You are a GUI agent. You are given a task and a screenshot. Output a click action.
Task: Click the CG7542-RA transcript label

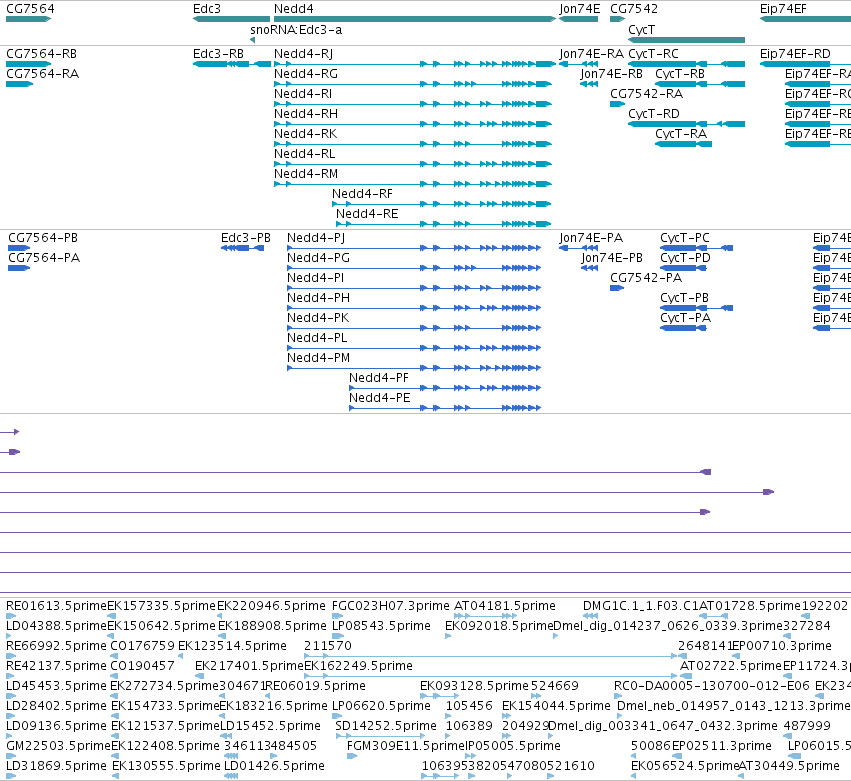(x=646, y=94)
